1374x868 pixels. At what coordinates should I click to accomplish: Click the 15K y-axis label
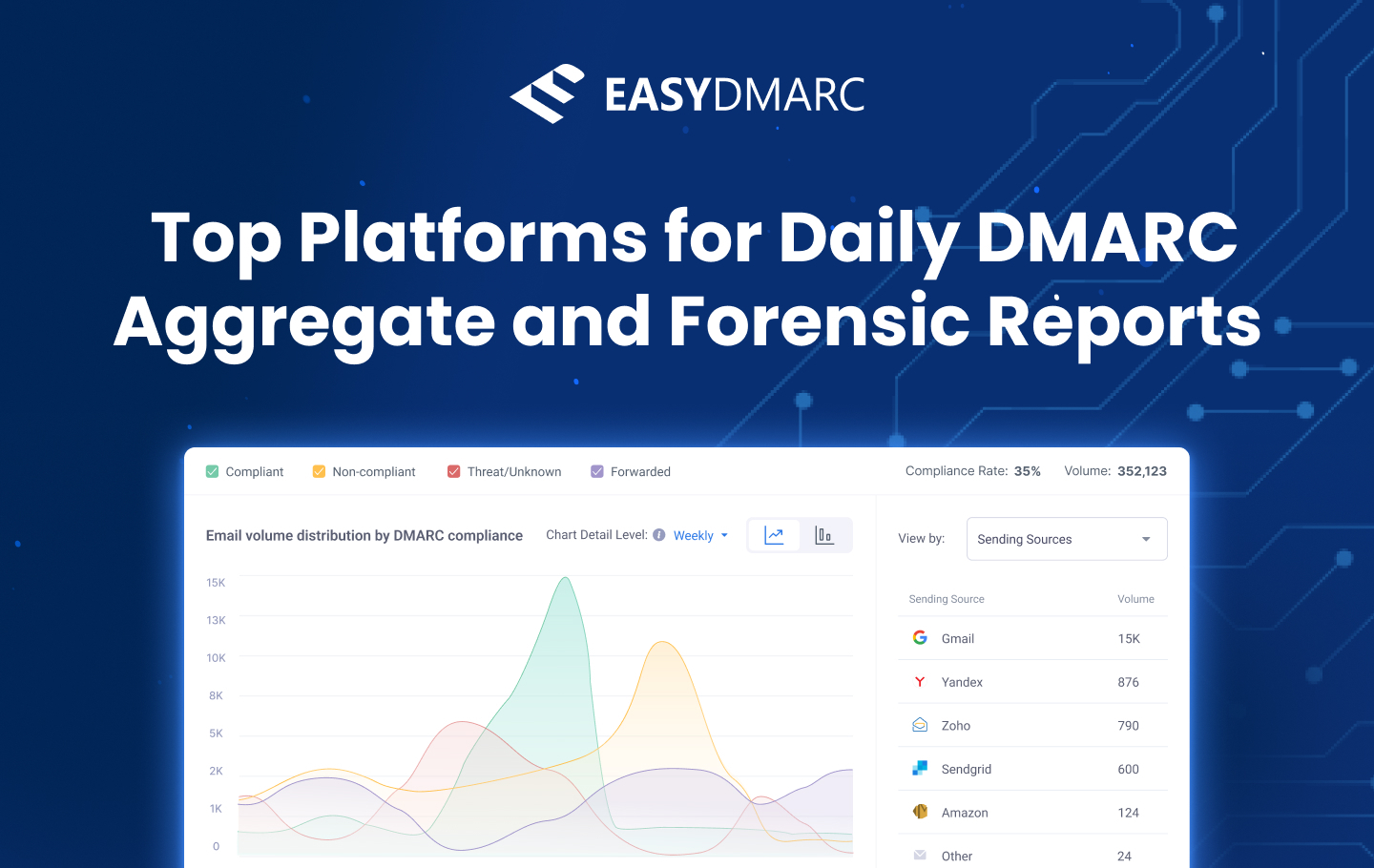(216, 583)
